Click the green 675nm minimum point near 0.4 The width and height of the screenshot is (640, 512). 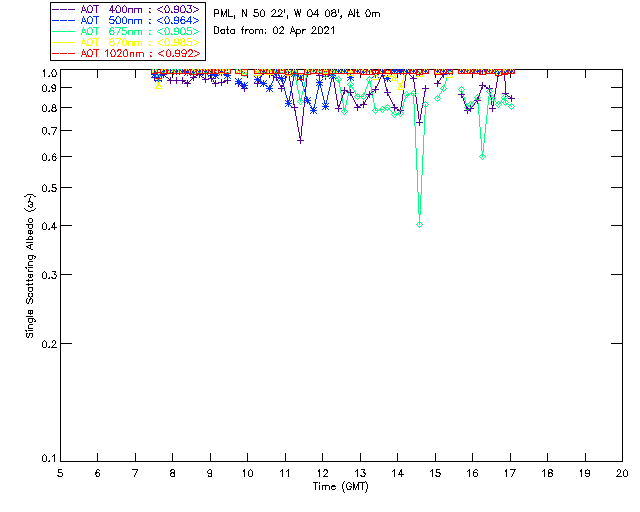tap(419, 225)
